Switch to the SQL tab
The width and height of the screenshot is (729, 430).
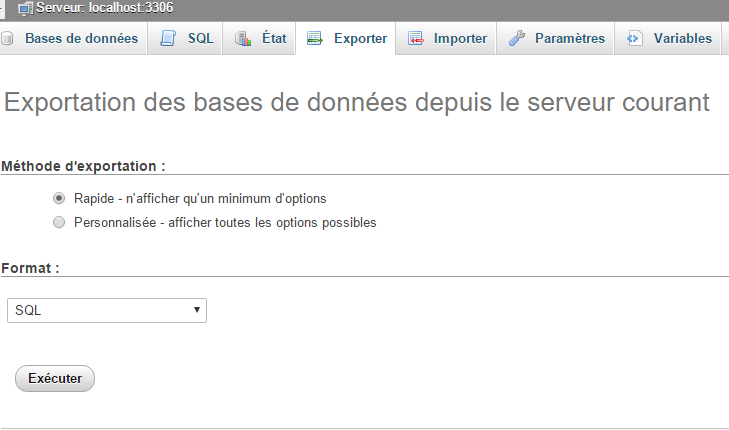click(x=185, y=39)
